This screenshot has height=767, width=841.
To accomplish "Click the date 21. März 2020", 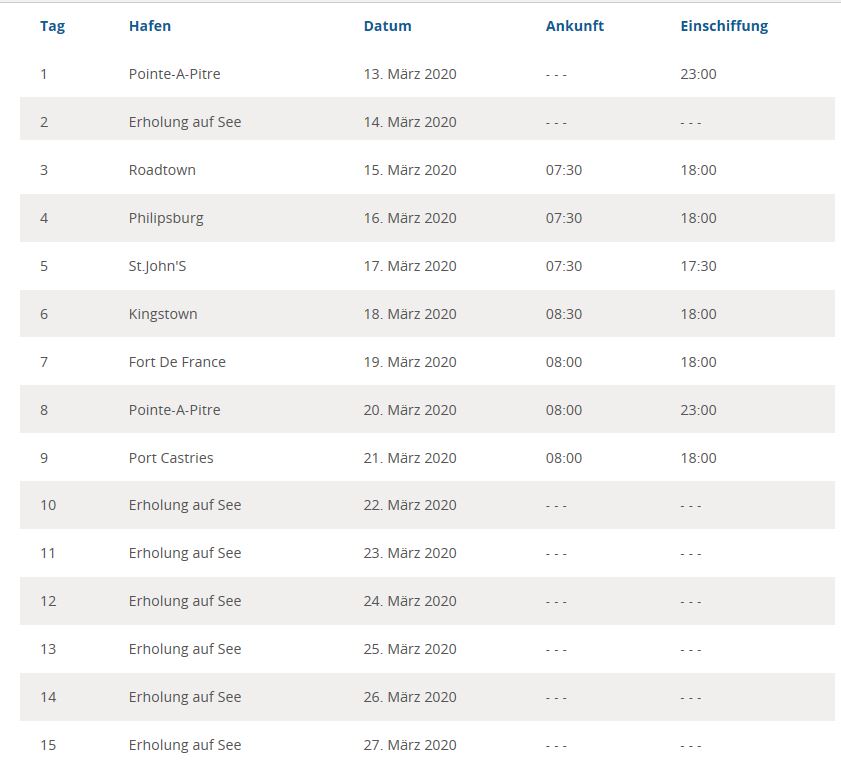I will [x=410, y=458].
